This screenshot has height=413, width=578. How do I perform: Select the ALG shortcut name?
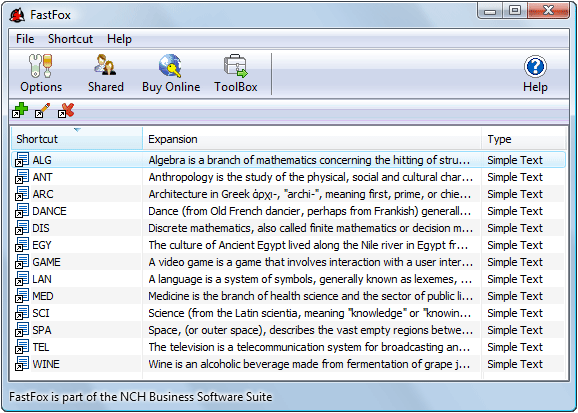tap(42, 160)
